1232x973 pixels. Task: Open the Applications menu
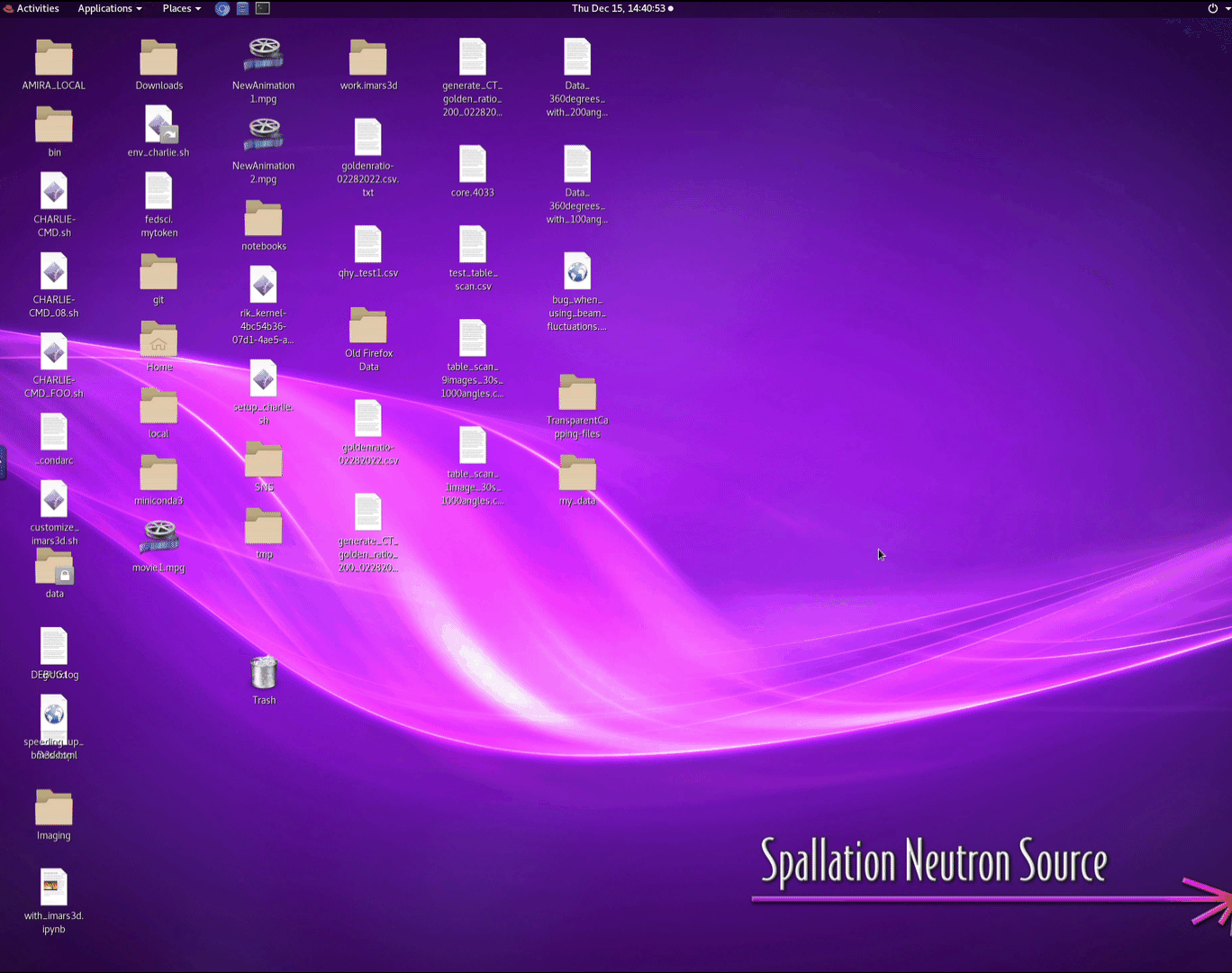109,8
